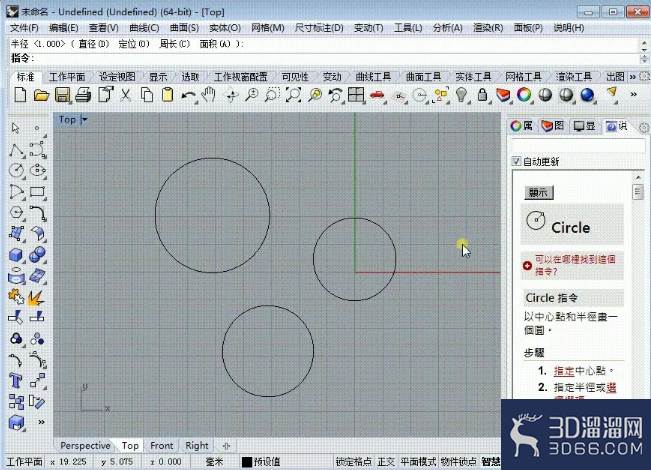651x470 pixels.
Task: Open the Top viewport dropdown arrow
Action: point(84,120)
